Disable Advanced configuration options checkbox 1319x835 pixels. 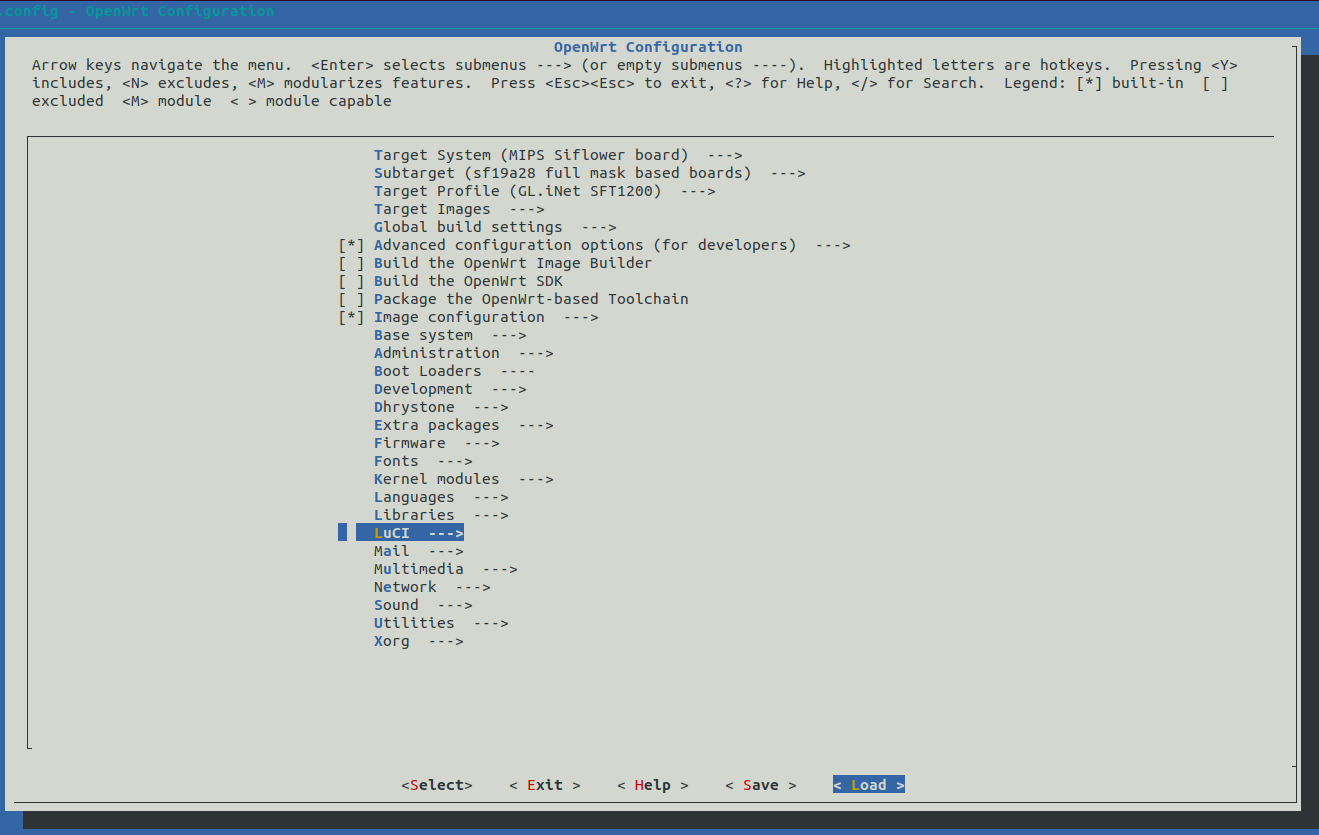(351, 245)
